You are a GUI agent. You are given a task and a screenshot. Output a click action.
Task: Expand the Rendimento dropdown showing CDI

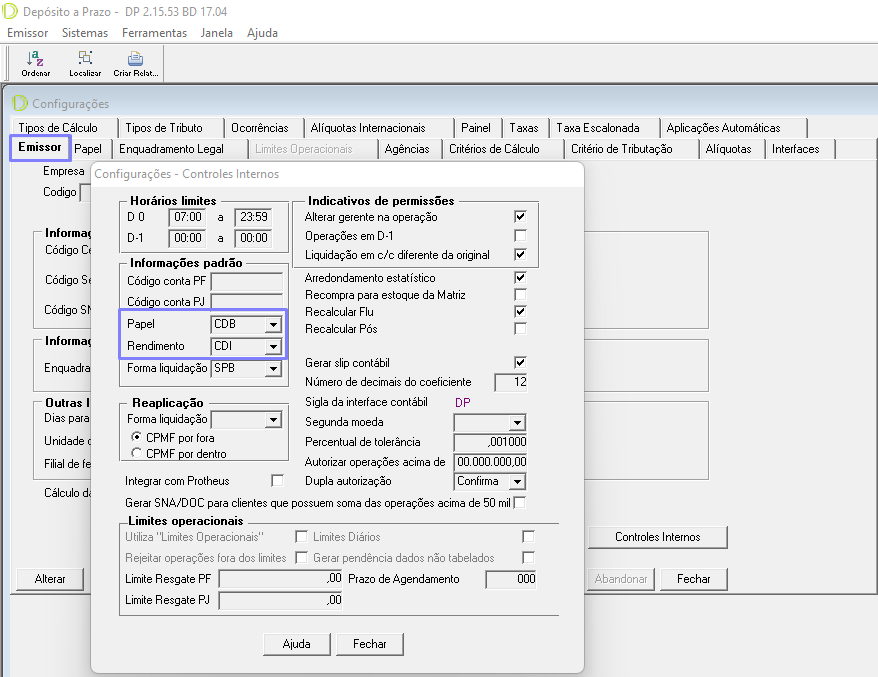pos(272,347)
